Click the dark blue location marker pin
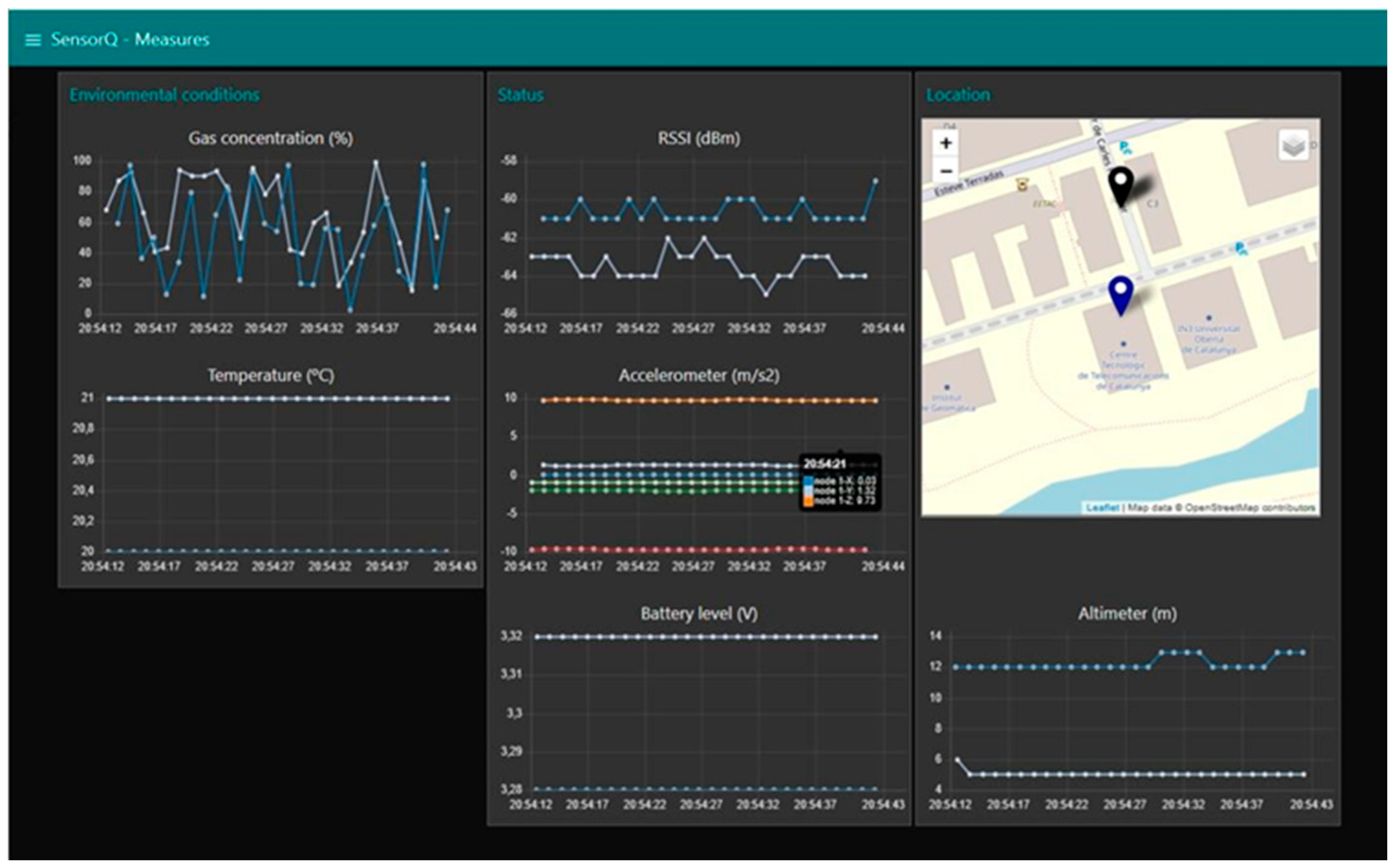The image size is (1398, 868). [1121, 293]
